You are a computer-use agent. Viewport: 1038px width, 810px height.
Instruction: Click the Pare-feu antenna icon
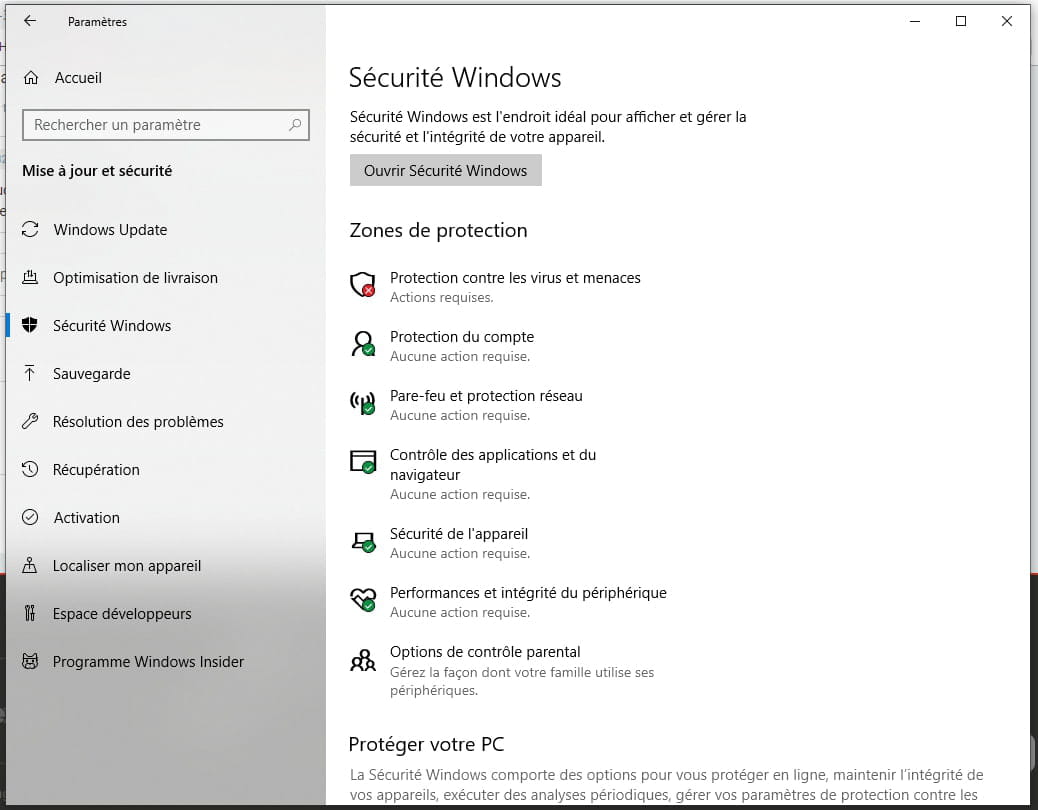pos(363,402)
